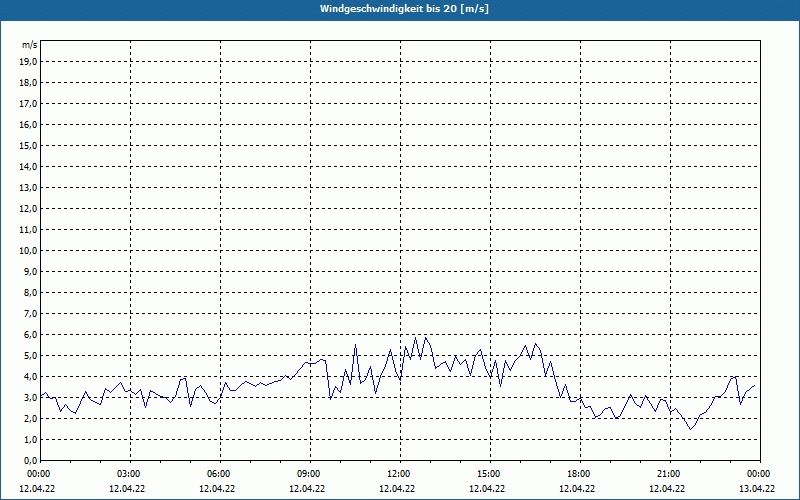Pick the 6,0 y-axis label

(x=30, y=334)
